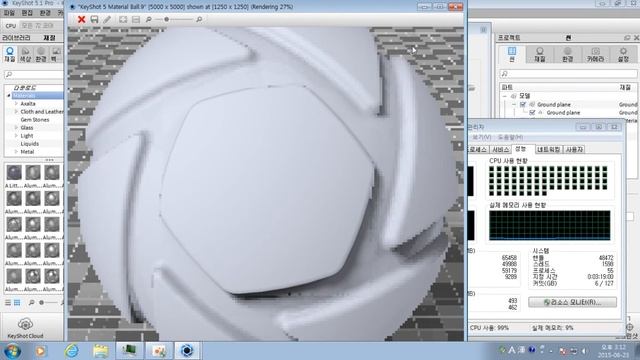
Task: Open the 카메라 tab in the project panel
Action: point(595,54)
